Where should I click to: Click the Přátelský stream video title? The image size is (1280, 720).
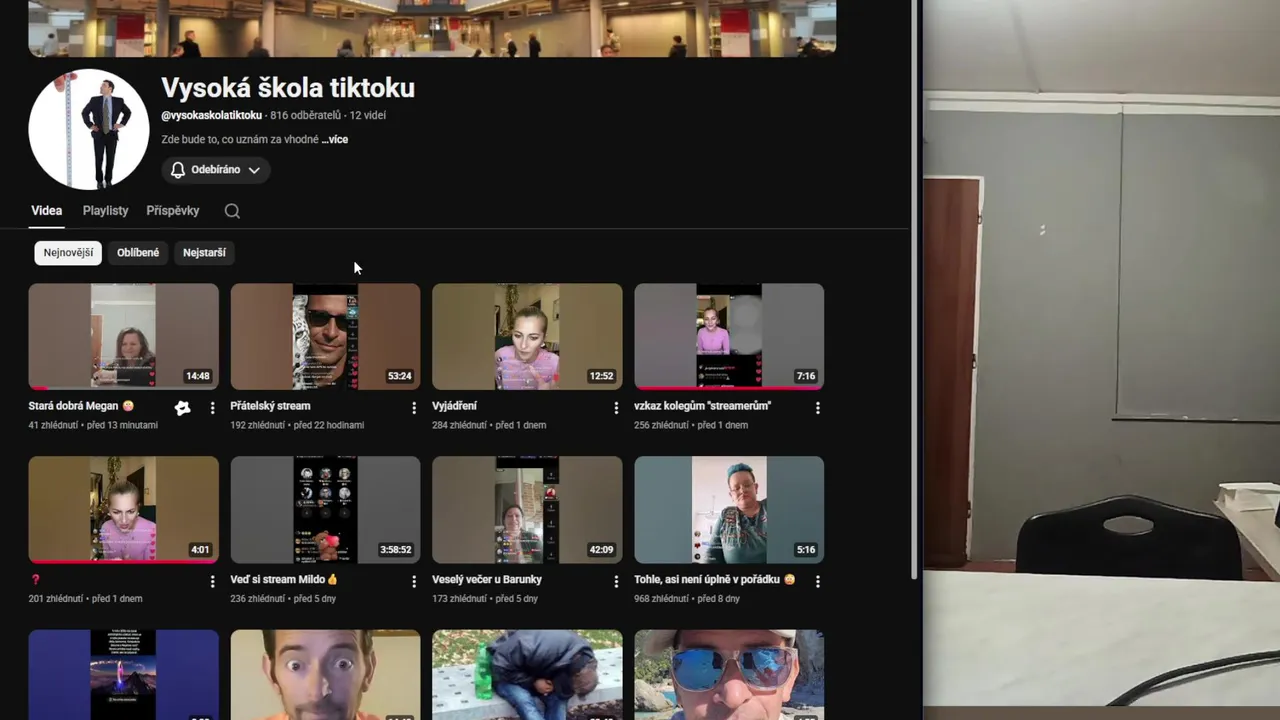270,406
